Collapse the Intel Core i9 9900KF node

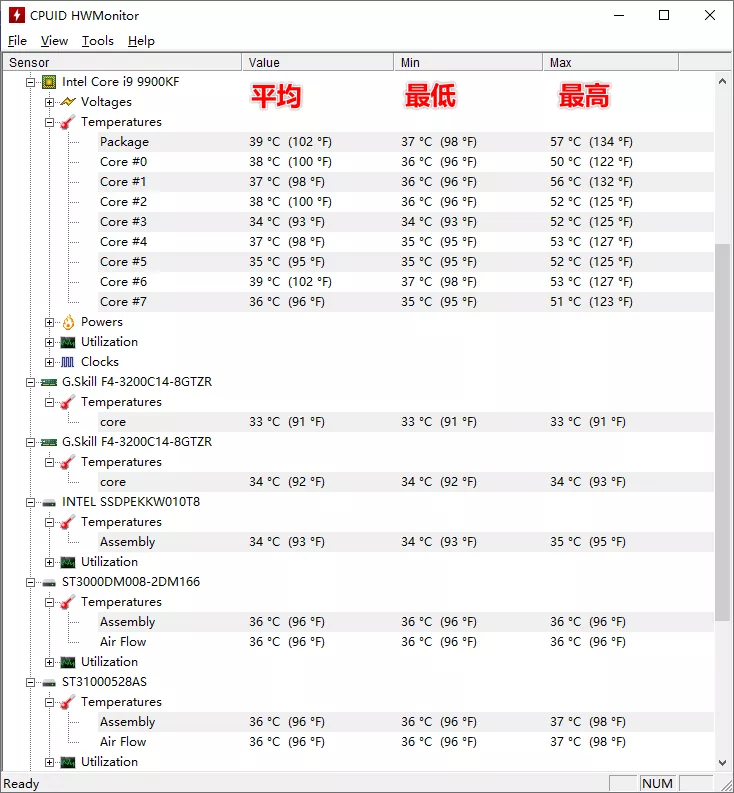(30, 82)
